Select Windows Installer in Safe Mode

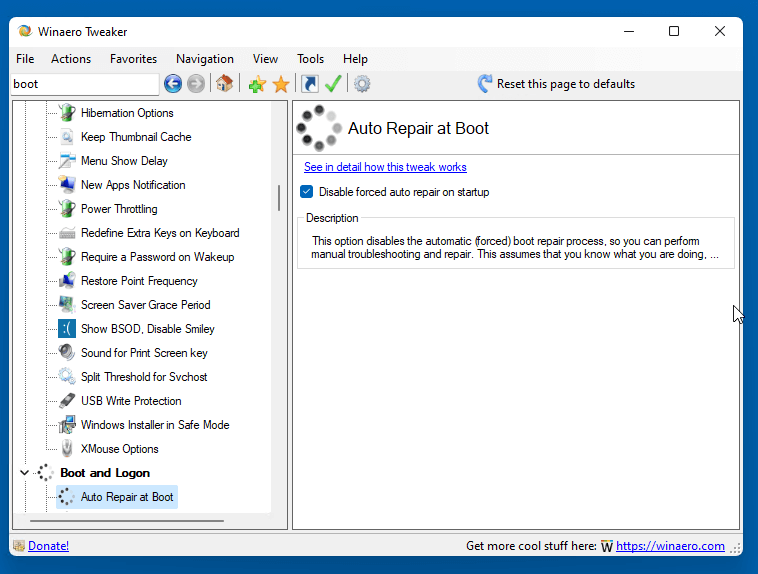point(155,425)
